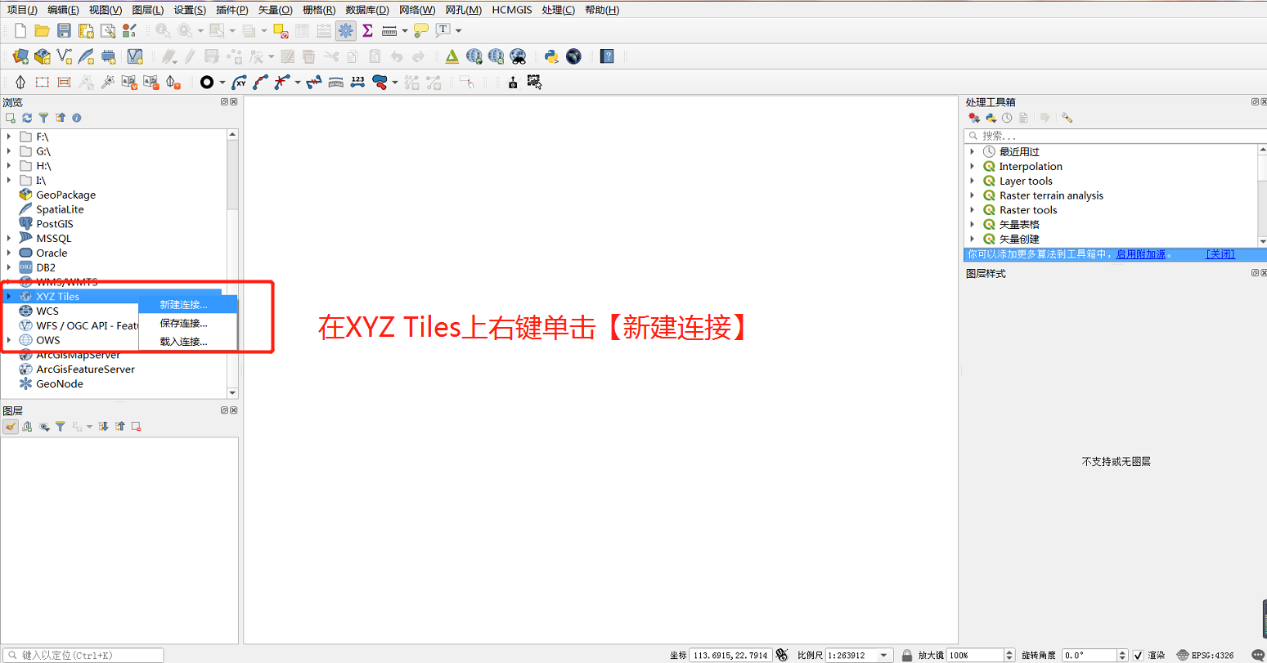Open the processing toolbox wrench options icon
Image resolution: width=1267 pixels, height=663 pixels.
(x=1067, y=118)
